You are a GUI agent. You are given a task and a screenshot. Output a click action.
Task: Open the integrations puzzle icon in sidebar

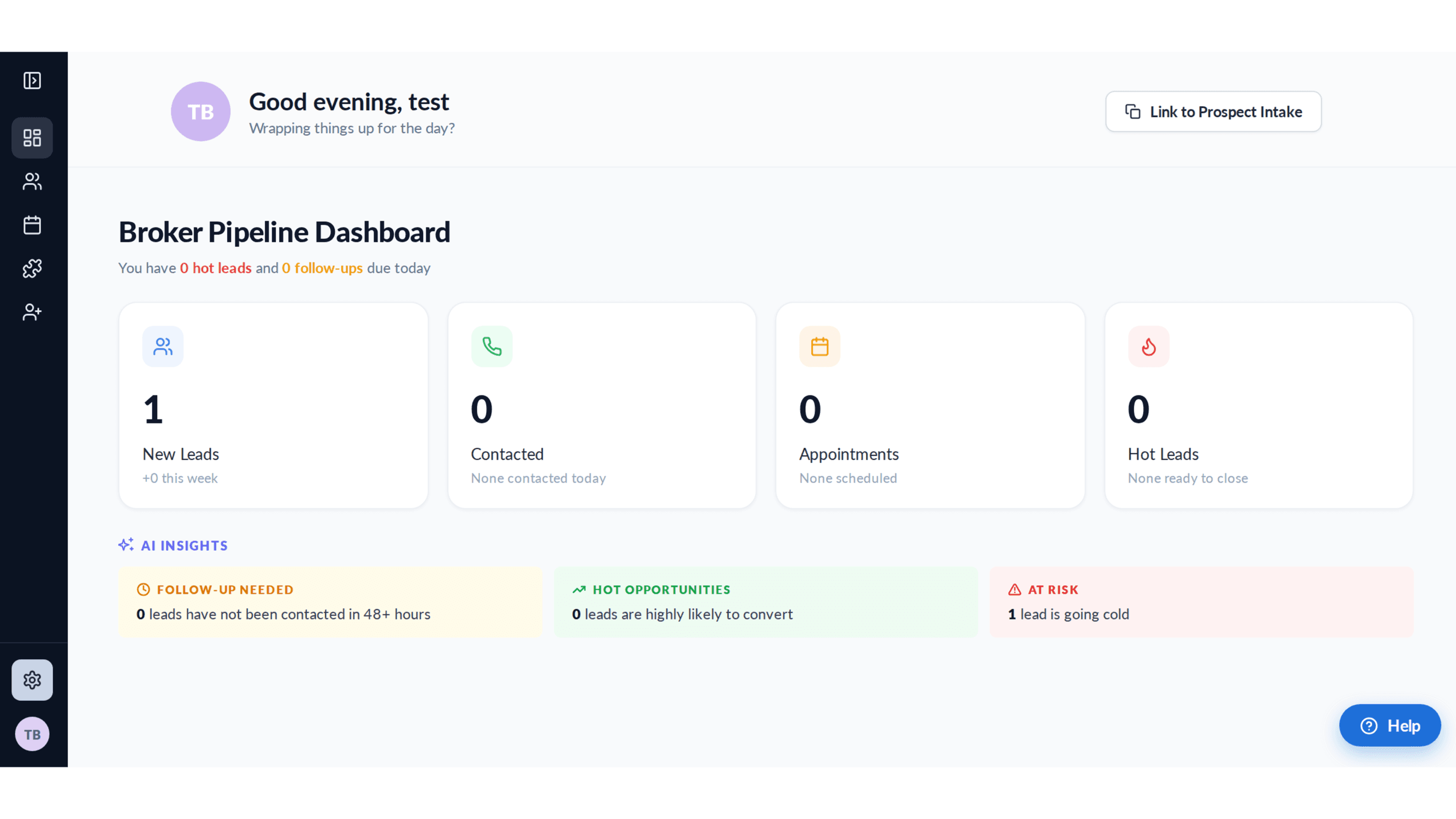[x=32, y=268]
